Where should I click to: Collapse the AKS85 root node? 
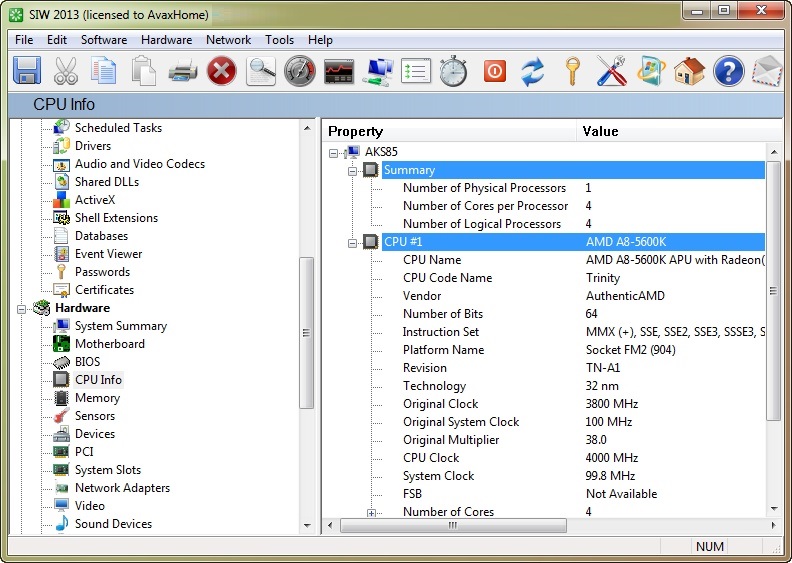click(x=333, y=152)
